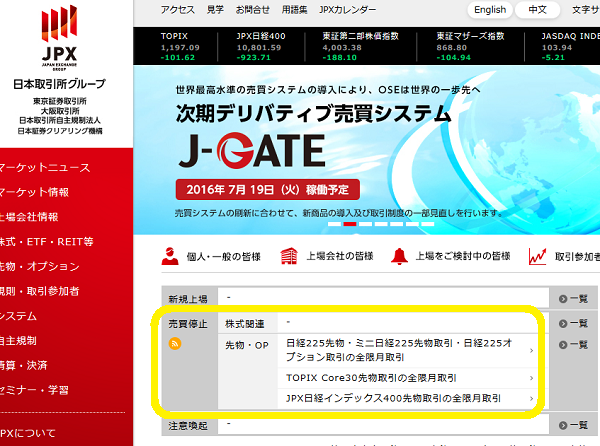Click the JPX logo

(59, 38)
